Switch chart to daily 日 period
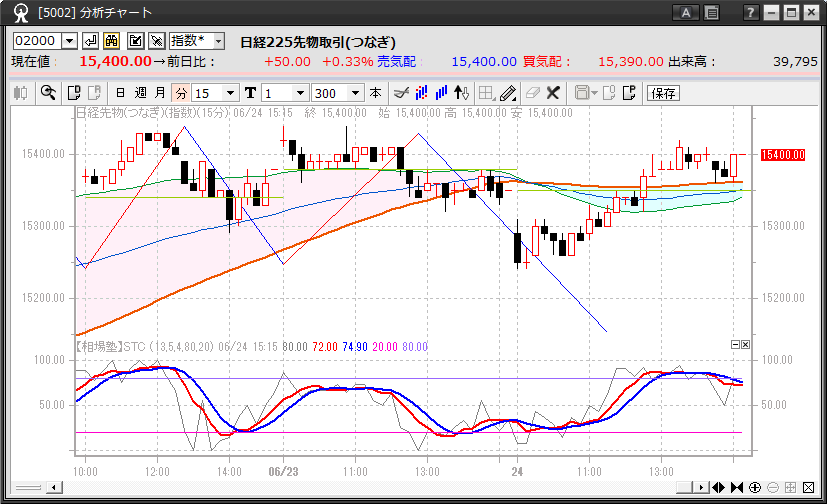The image size is (827, 504). click(120, 93)
